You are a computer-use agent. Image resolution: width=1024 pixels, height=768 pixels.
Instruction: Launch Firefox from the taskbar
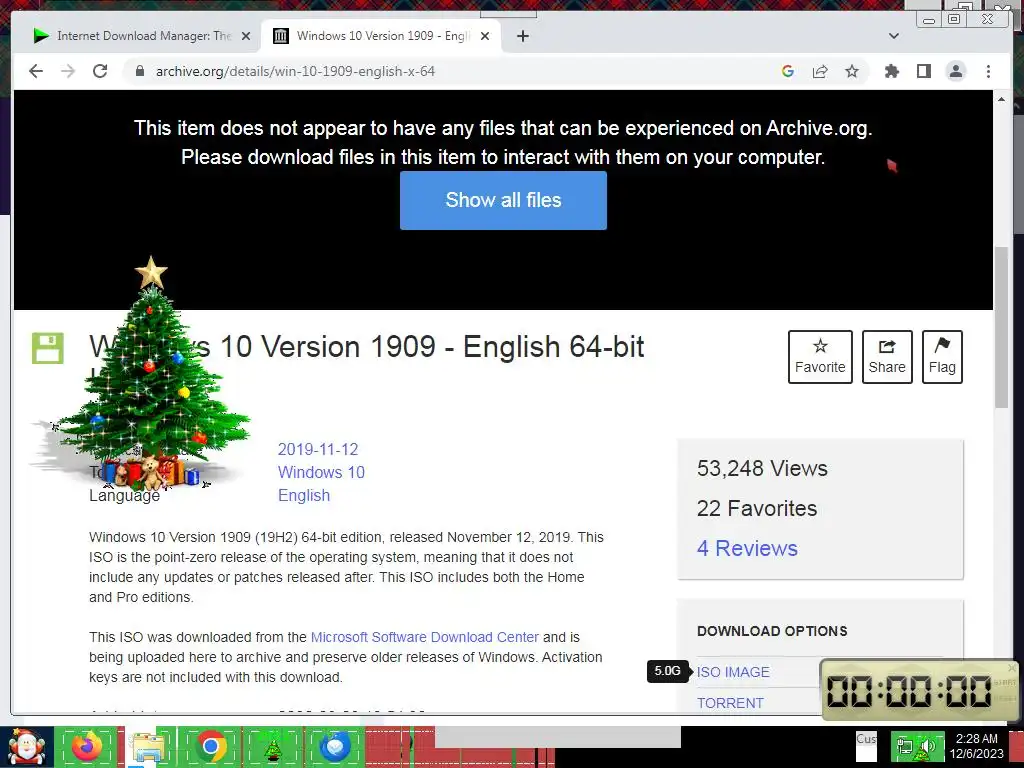point(86,746)
